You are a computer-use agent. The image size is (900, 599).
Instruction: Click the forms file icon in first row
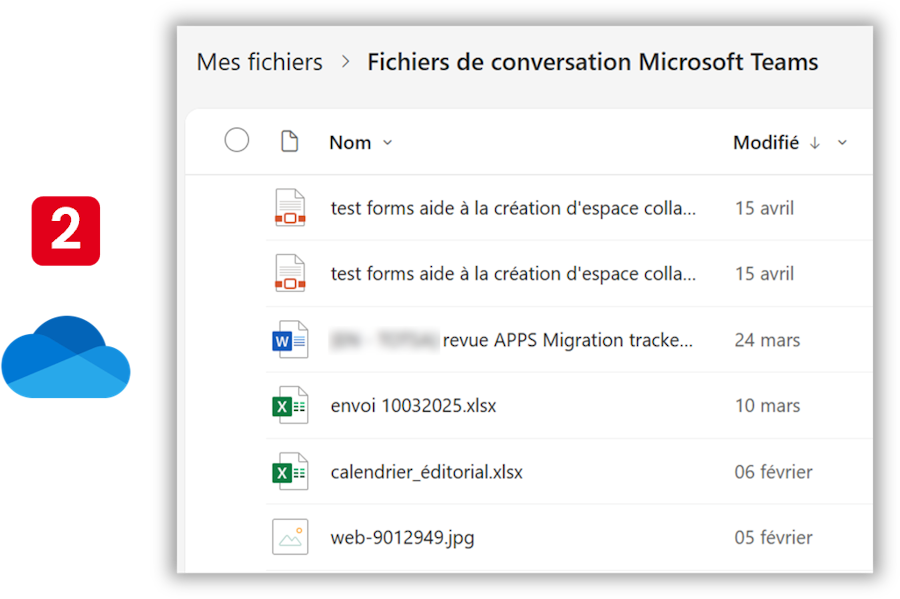290,208
